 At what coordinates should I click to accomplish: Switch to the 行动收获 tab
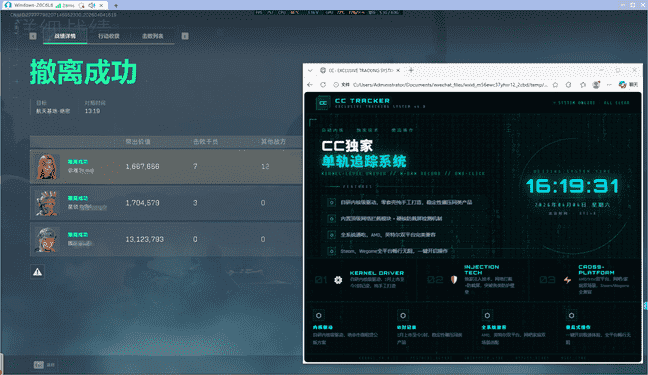point(109,36)
